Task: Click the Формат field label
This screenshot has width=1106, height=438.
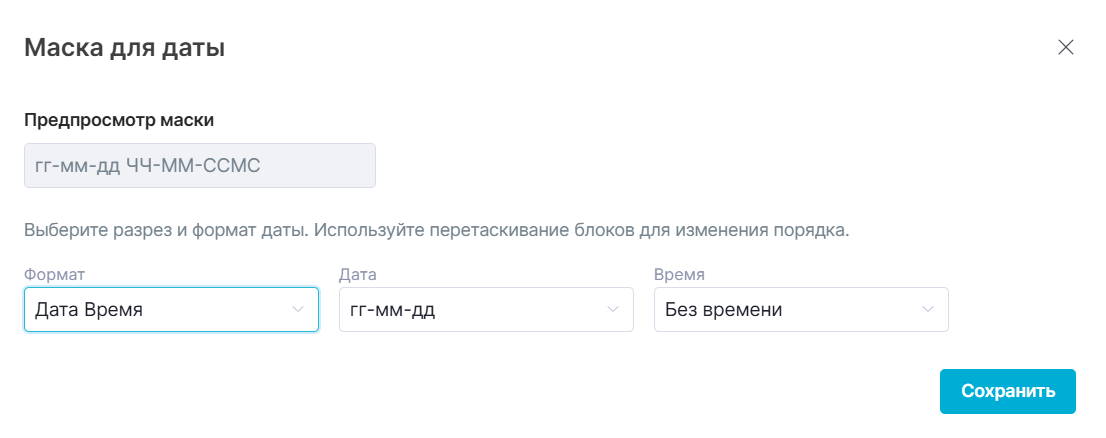Action: 54,274
